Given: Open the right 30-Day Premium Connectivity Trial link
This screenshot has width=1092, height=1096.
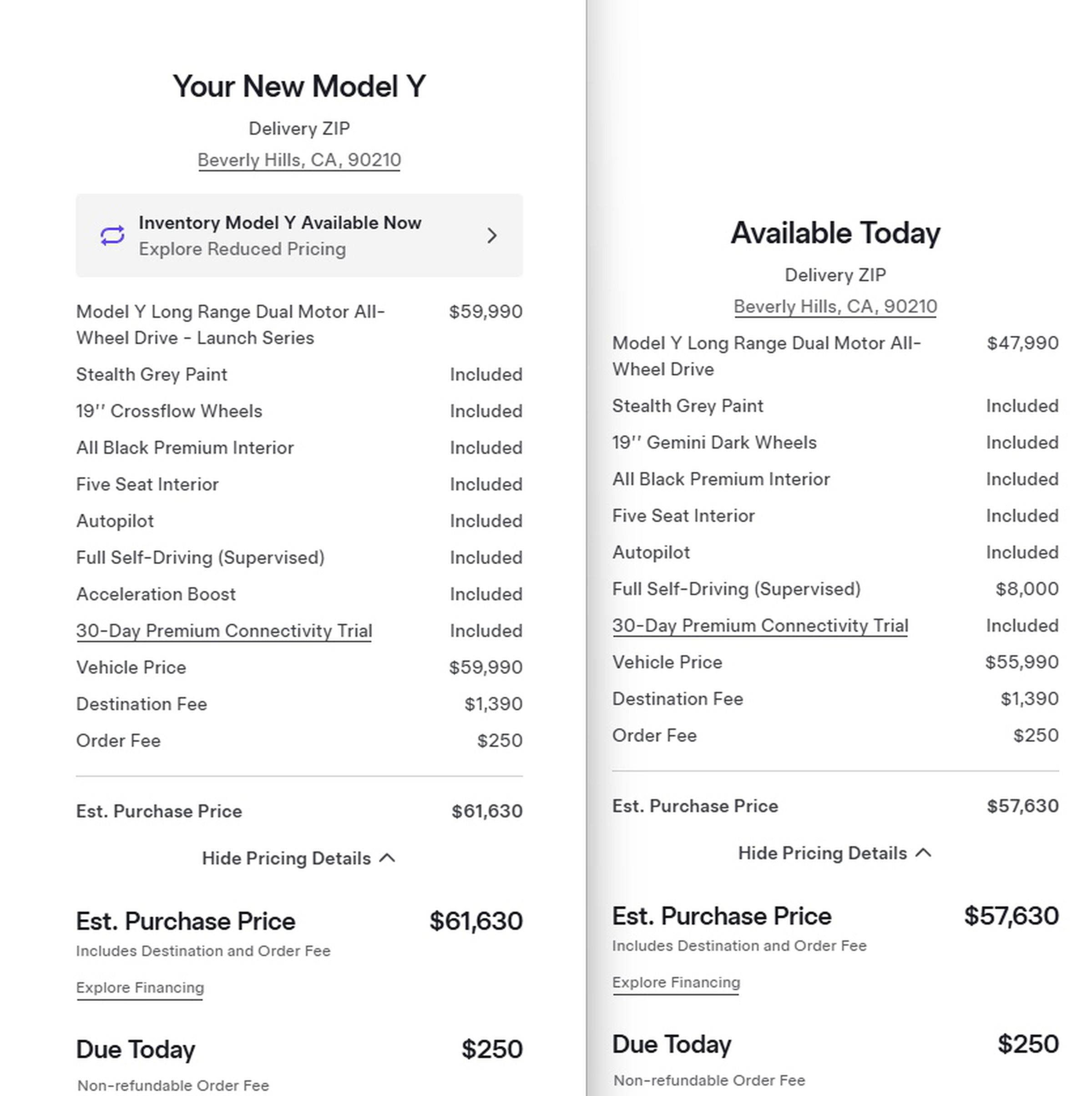Looking at the screenshot, I should pos(760,626).
